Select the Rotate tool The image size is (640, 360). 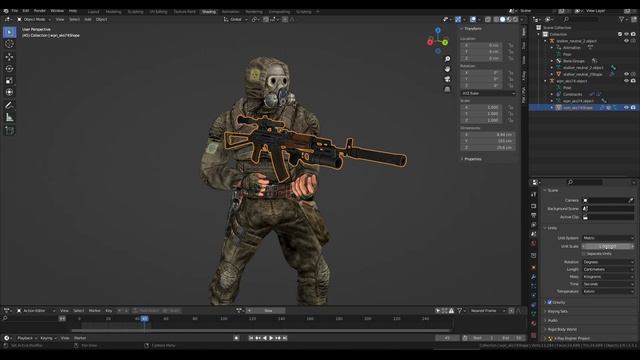pyautogui.click(x=9, y=69)
